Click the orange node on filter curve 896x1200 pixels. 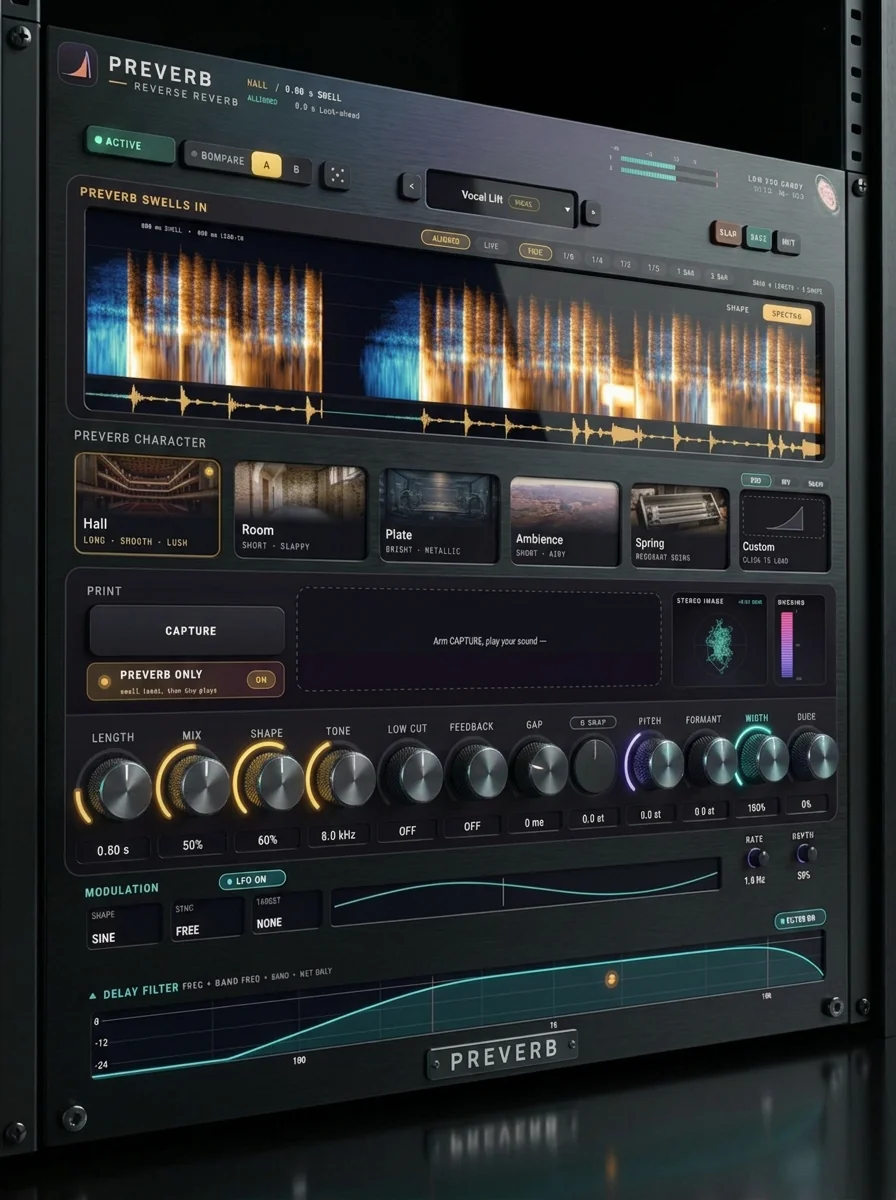coord(611,979)
